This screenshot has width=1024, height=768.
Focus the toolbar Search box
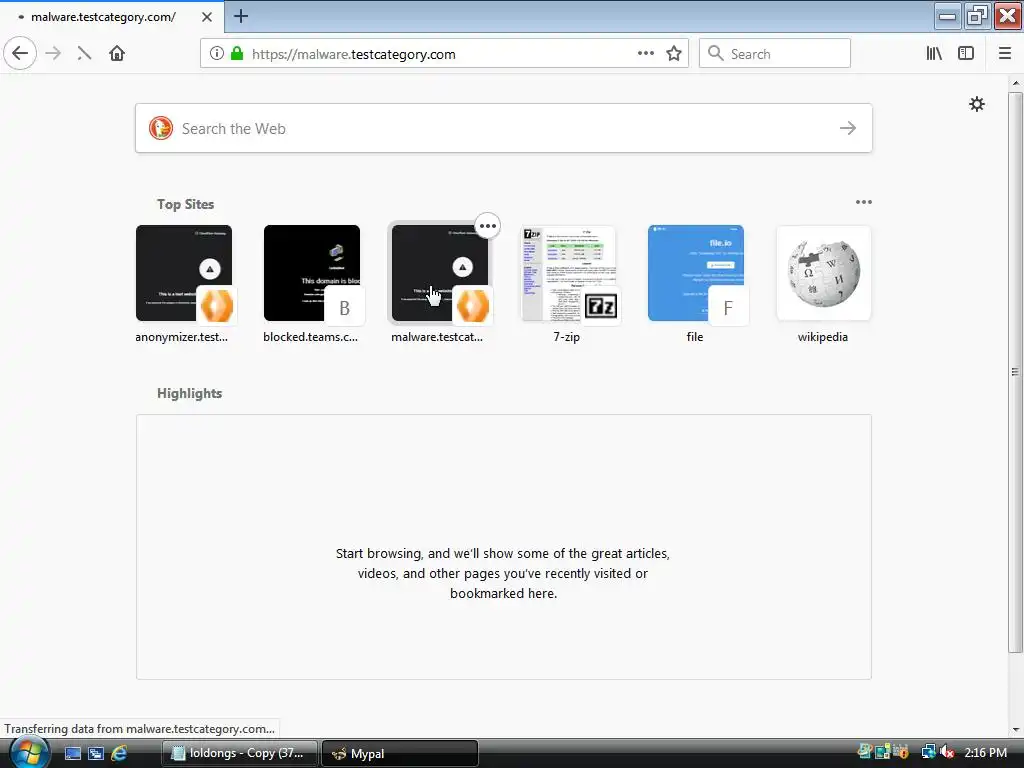(775, 54)
